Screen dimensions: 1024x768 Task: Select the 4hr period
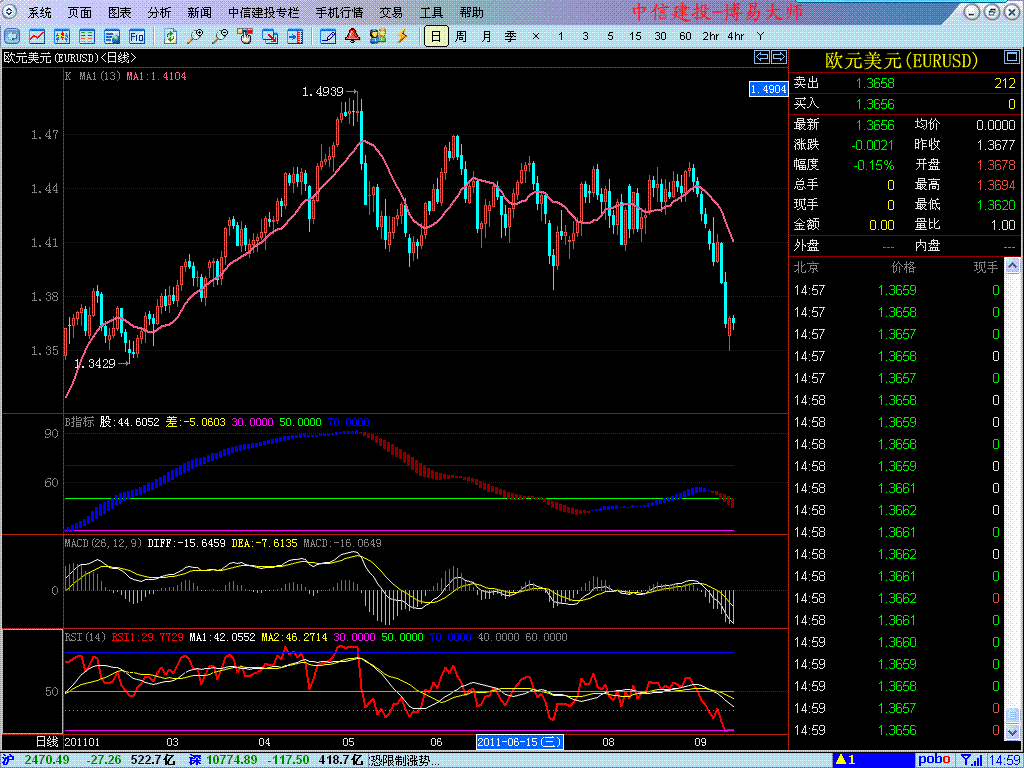tap(735, 37)
